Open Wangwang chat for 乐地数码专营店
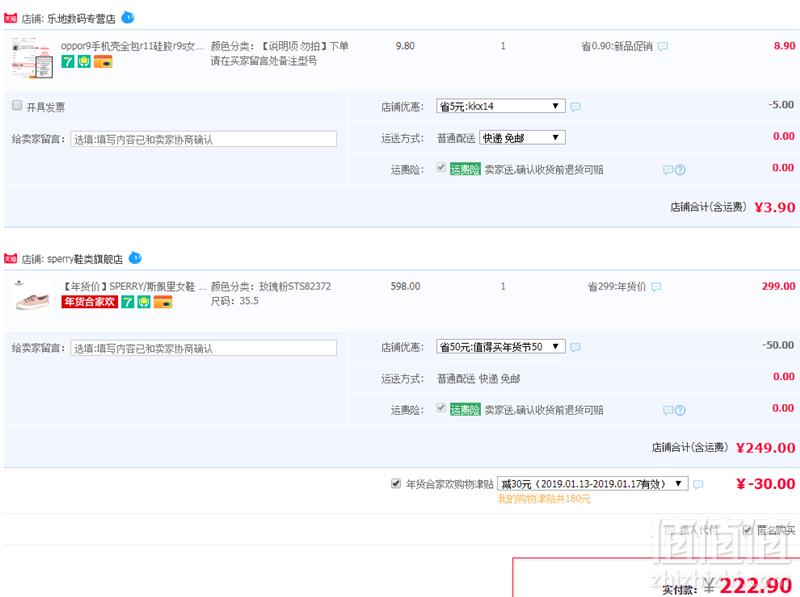The image size is (800, 597). click(128, 18)
